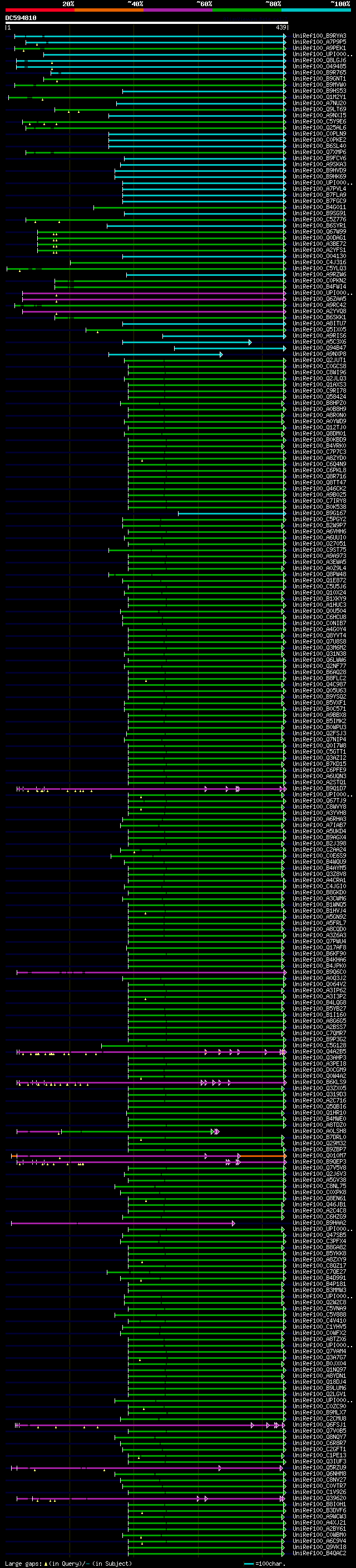Viewport: 356px width, 1568px height.
Task: Select hit label UniRef100_Q5RZU9
Action: [319, 1468]
